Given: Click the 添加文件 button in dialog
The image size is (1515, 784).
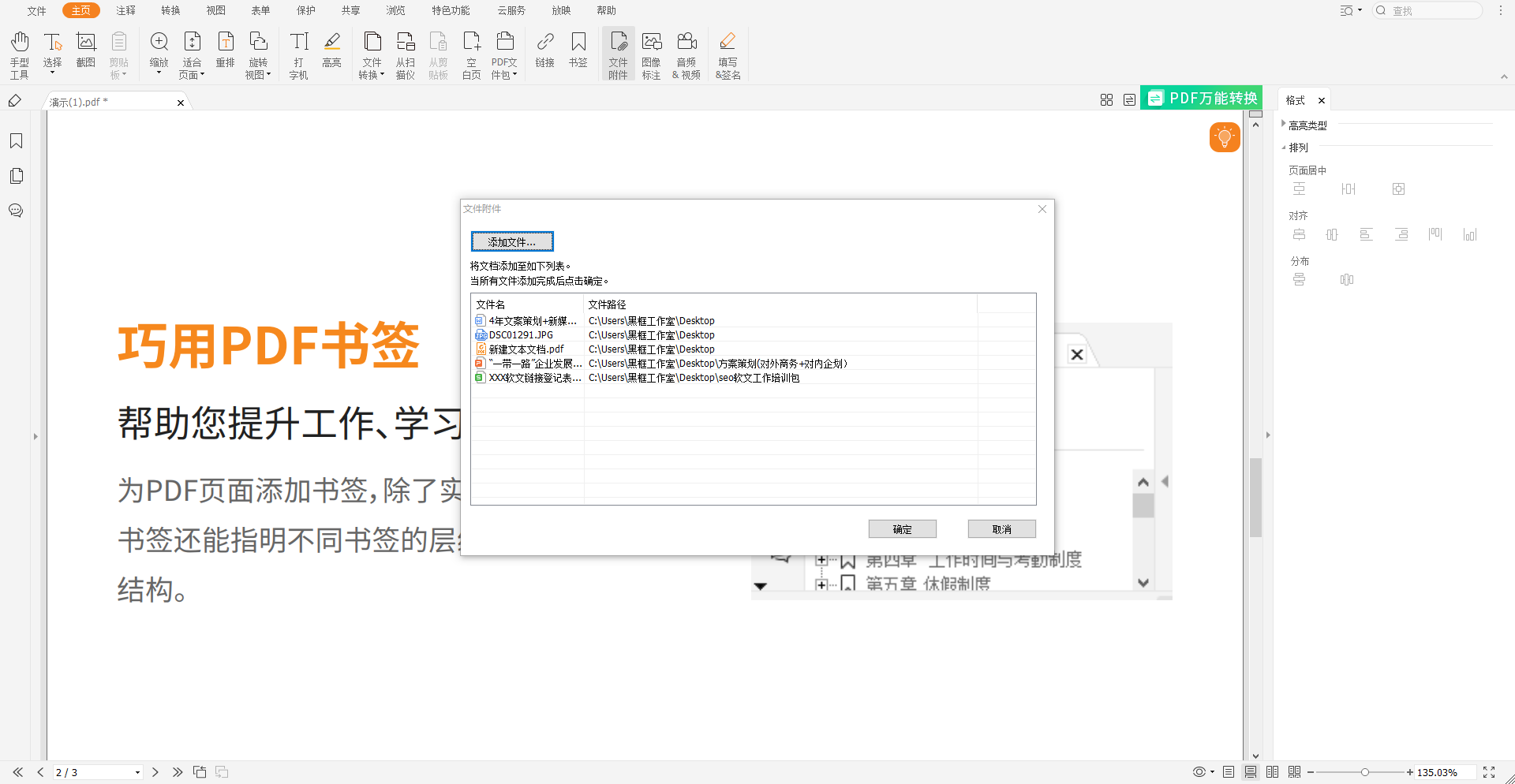Looking at the screenshot, I should (511, 241).
